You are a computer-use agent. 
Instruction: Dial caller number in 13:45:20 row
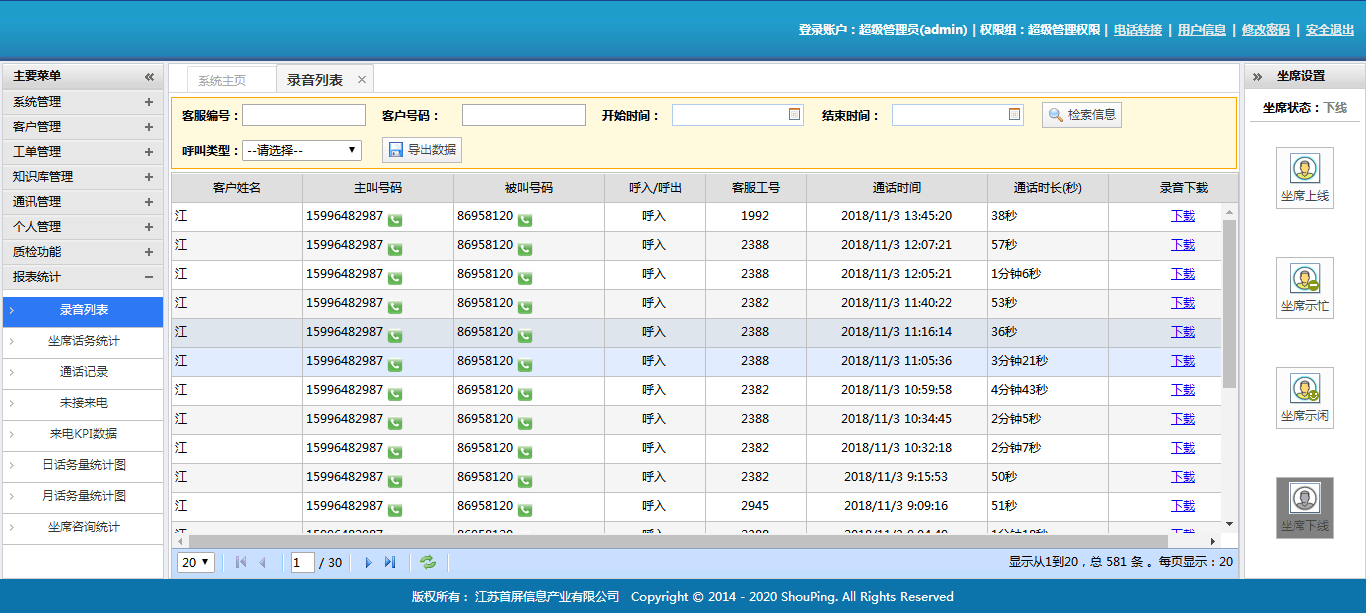click(395, 219)
